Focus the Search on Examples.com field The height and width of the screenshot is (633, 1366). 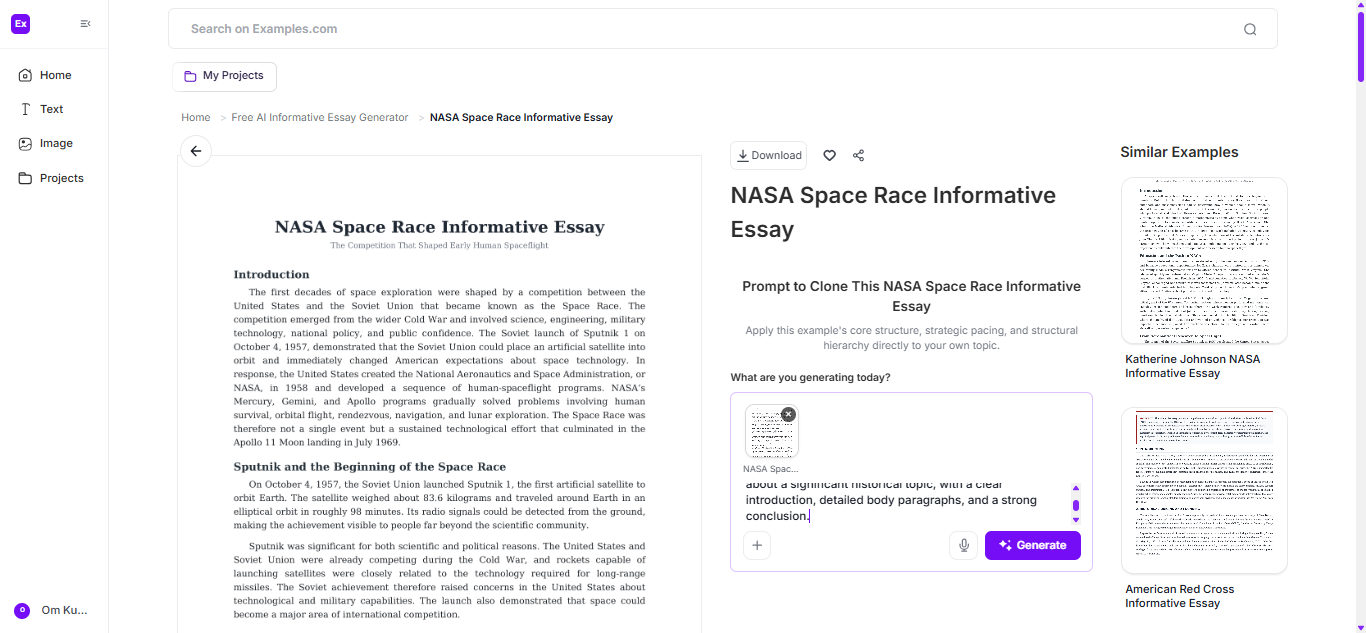tap(722, 29)
